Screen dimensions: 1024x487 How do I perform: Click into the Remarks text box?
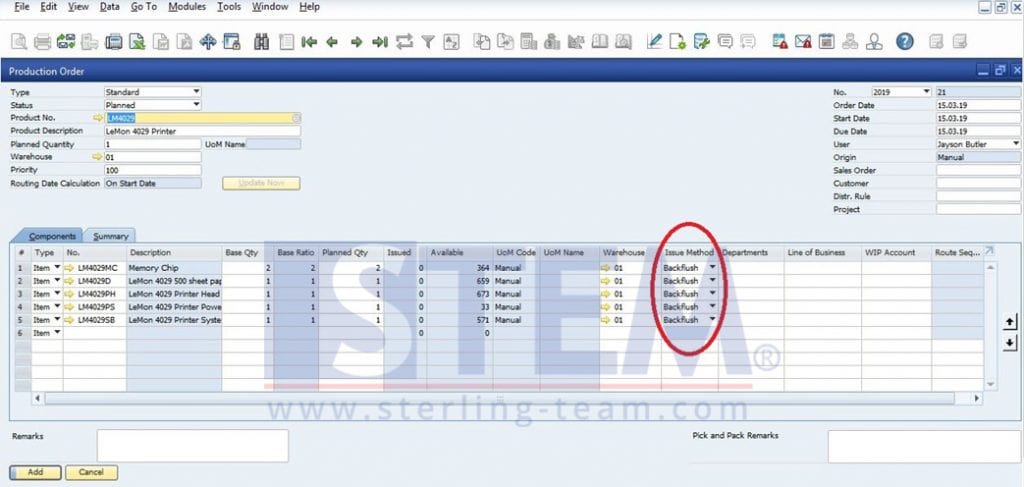(192, 446)
